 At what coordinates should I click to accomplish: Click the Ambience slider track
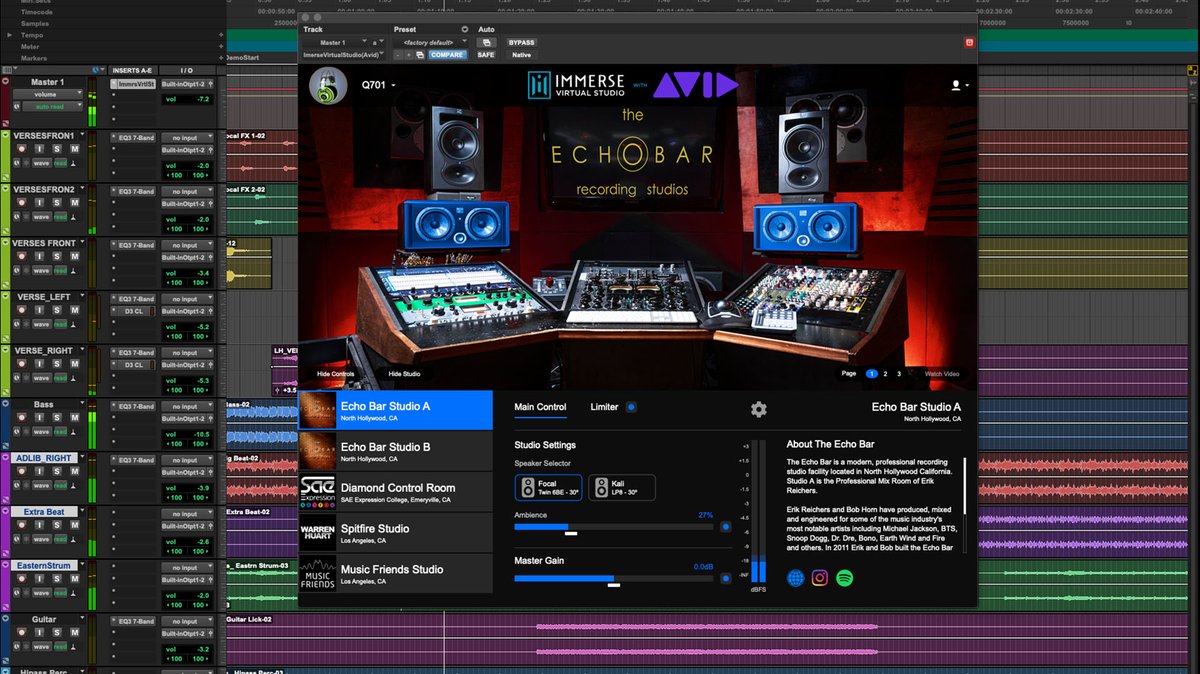point(614,526)
